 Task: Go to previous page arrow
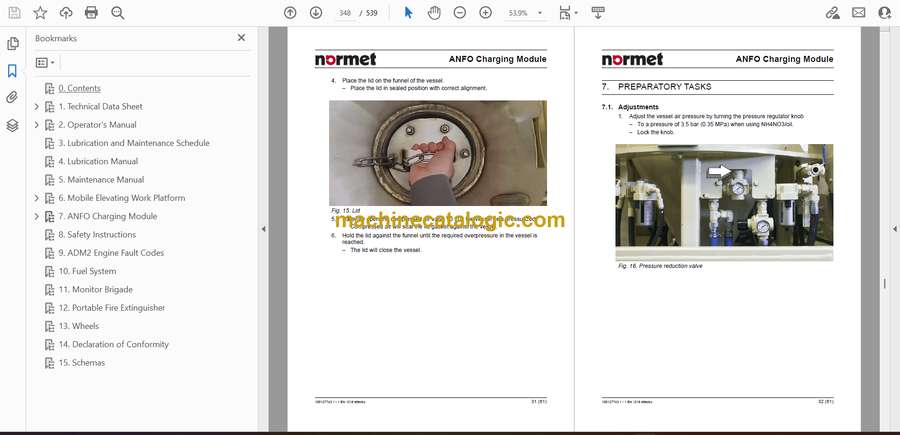tap(290, 13)
